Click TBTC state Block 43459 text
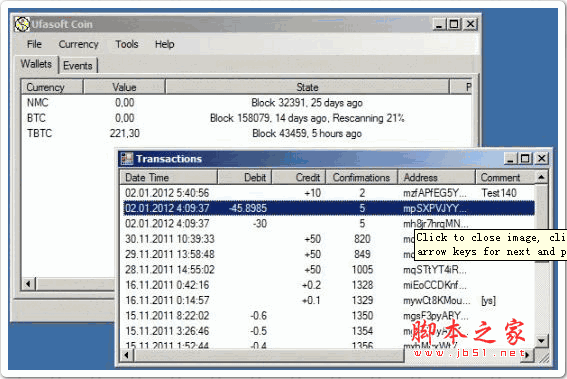 click(x=307, y=133)
